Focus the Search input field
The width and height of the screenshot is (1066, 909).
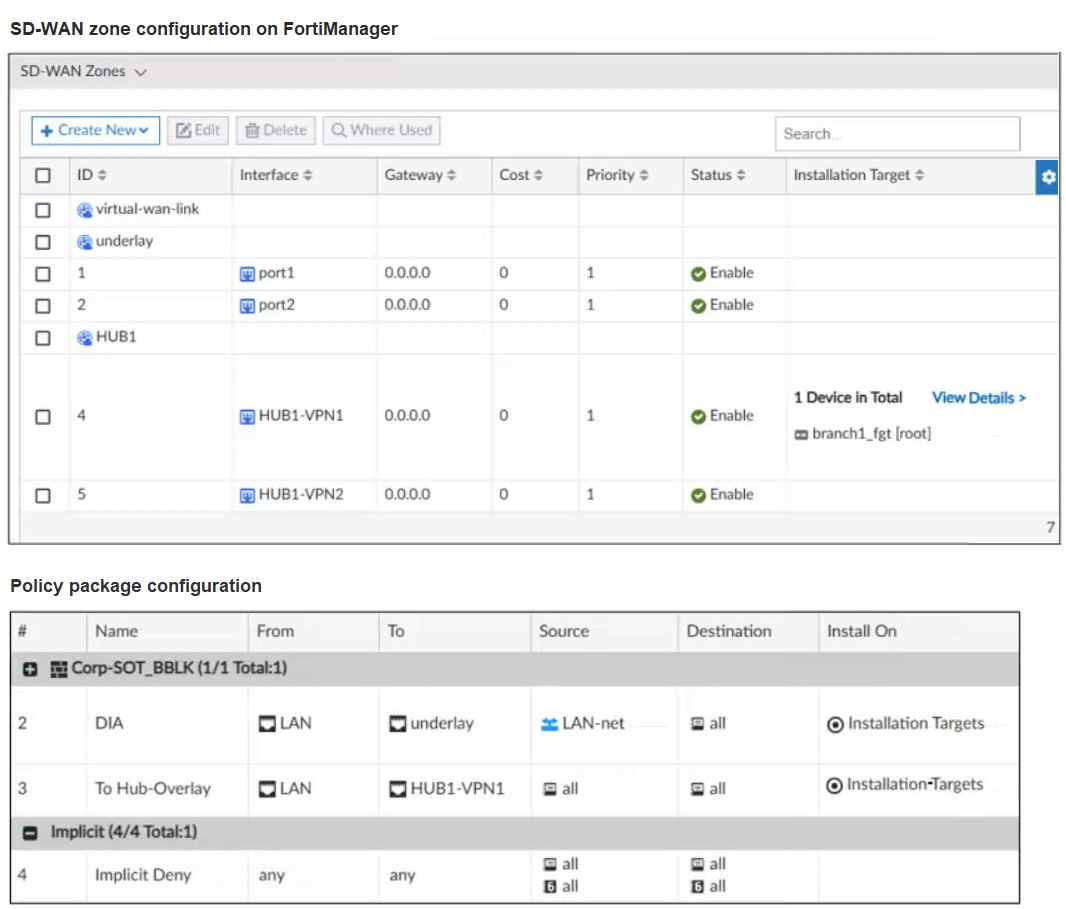[897, 134]
